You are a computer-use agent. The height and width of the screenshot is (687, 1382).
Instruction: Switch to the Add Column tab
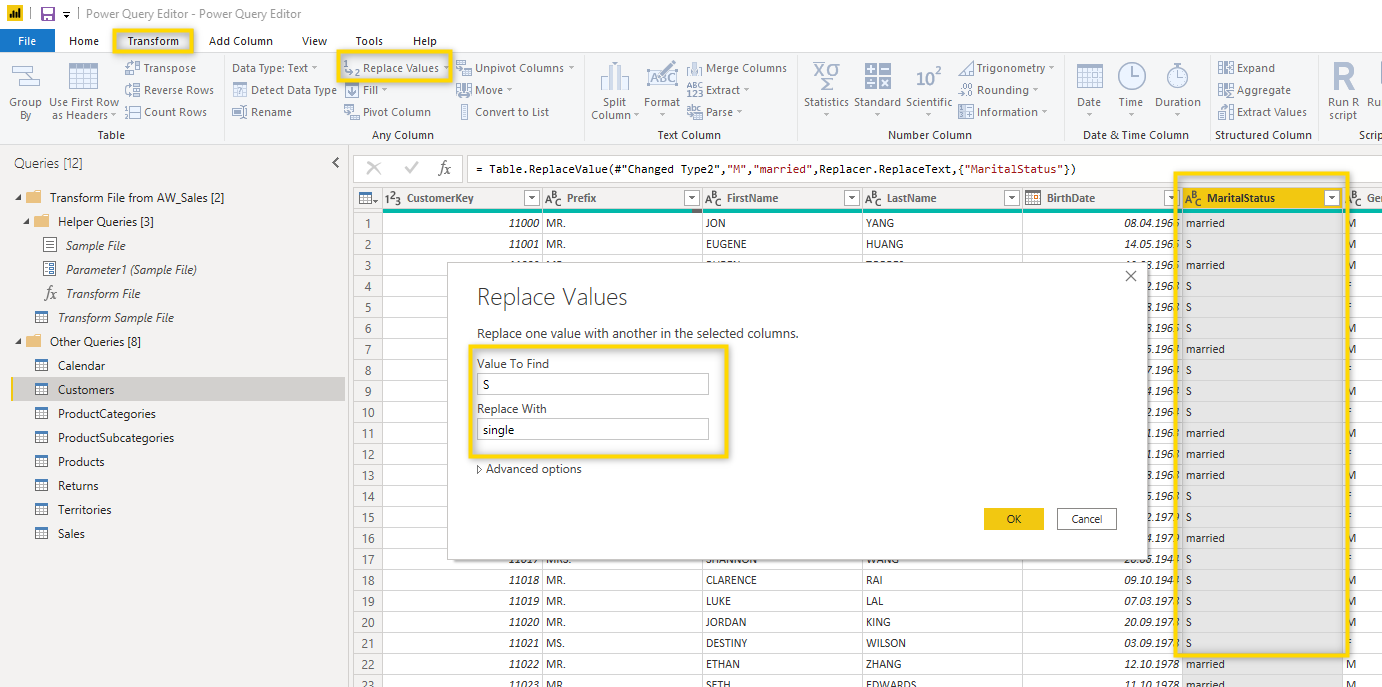click(240, 41)
